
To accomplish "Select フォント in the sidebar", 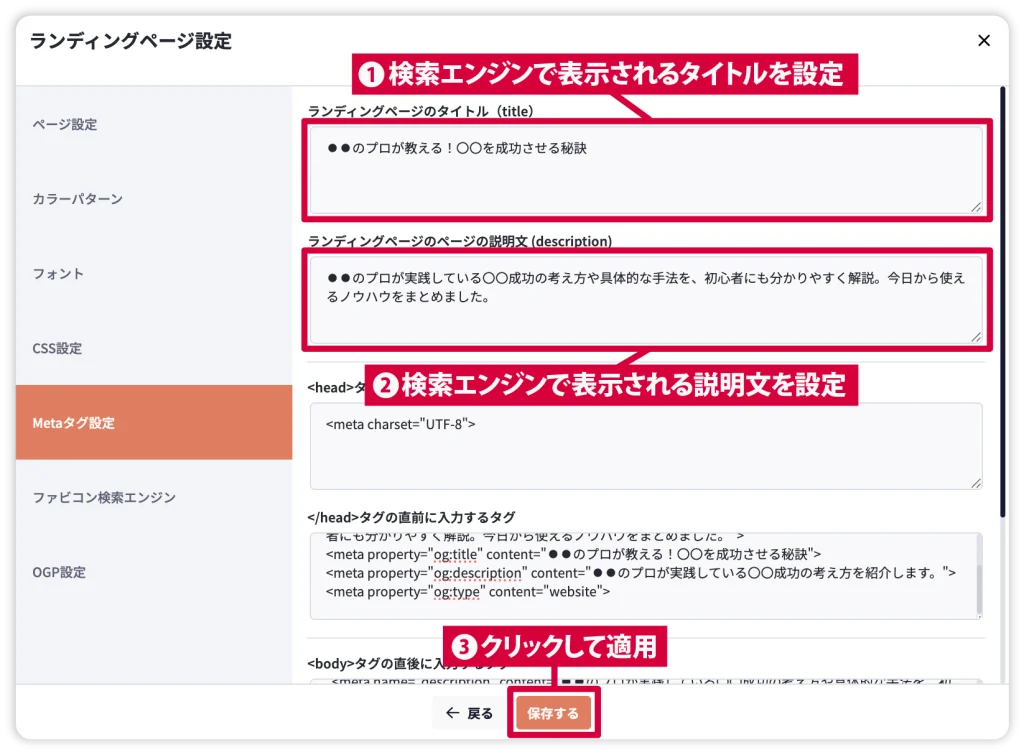I will (x=58, y=274).
